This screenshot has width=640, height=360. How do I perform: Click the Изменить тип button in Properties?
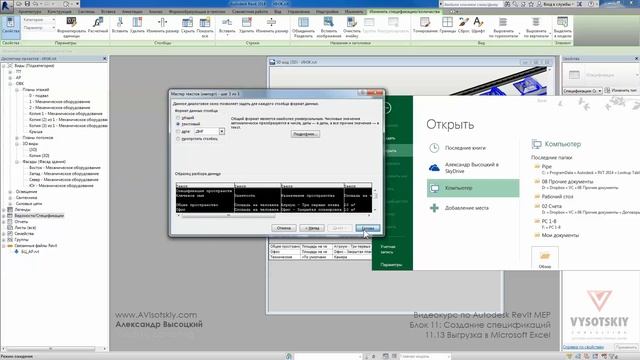point(621,91)
